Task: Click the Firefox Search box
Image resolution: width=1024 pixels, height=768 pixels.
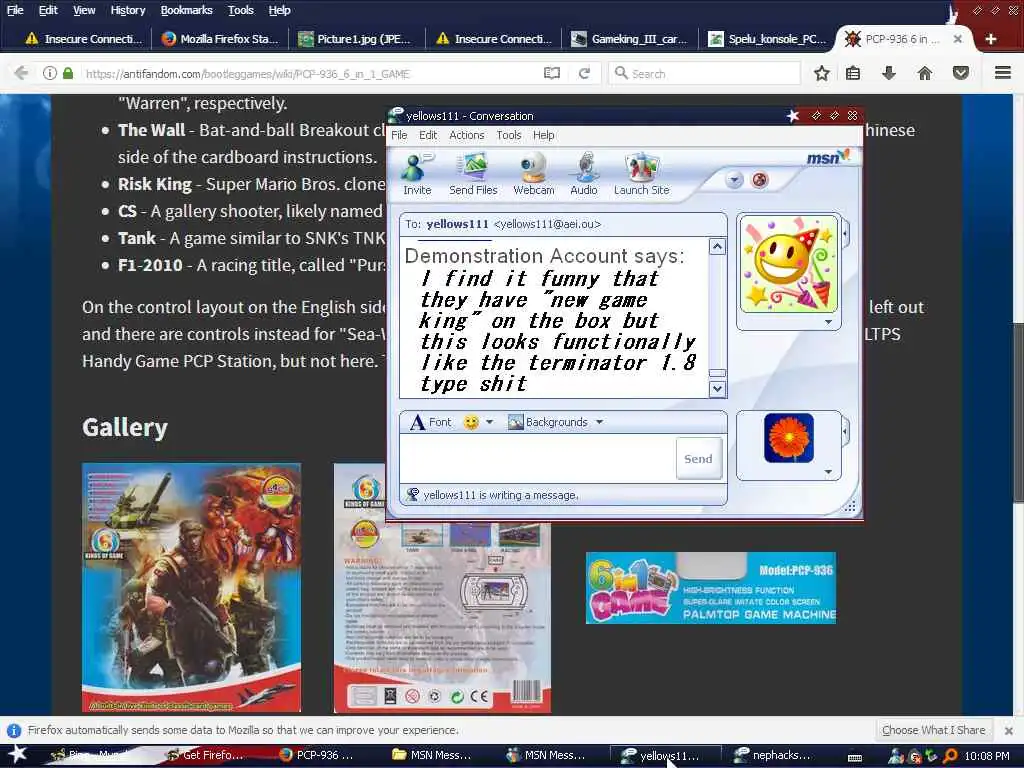Action: point(704,73)
